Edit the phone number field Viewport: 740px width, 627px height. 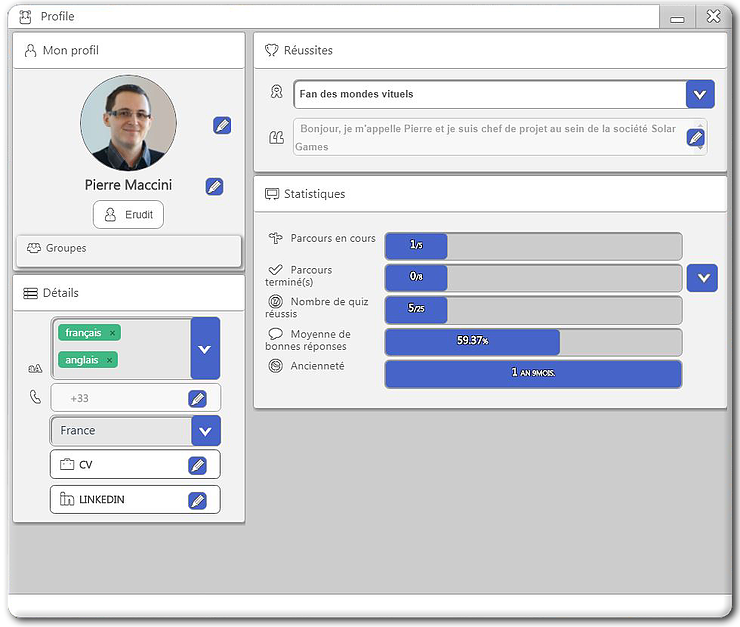[197, 399]
